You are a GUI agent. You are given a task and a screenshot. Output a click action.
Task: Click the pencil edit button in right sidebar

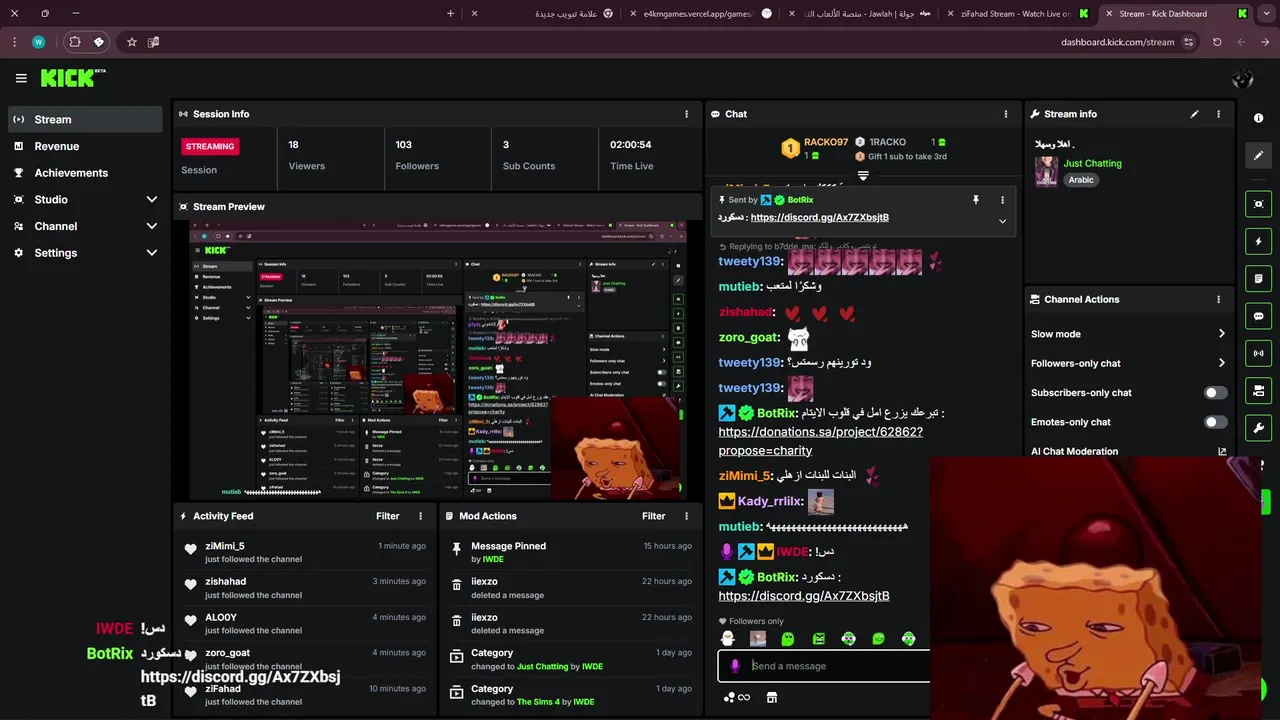(x=1258, y=155)
